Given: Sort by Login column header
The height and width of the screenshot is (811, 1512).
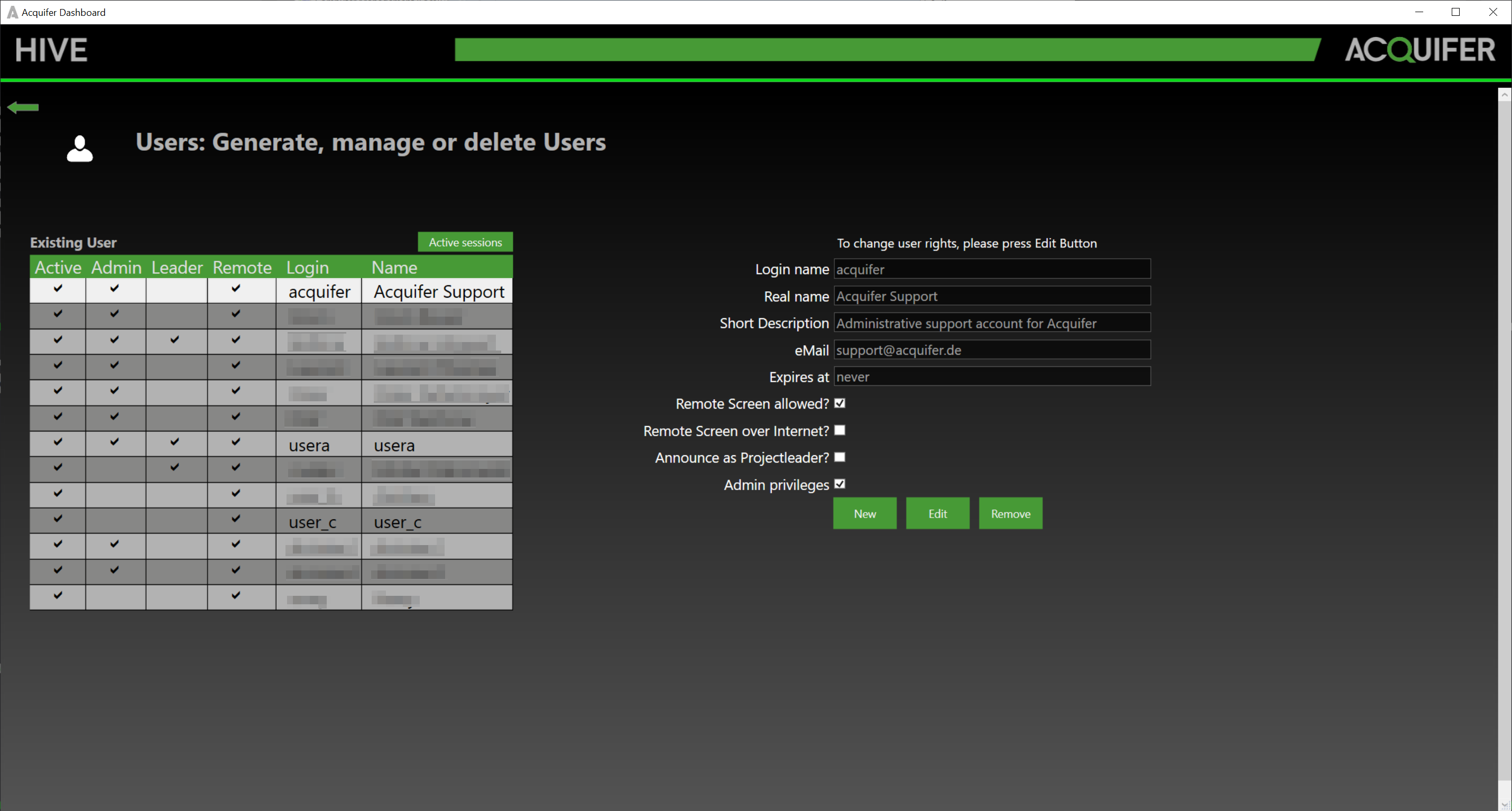Looking at the screenshot, I should (x=307, y=268).
